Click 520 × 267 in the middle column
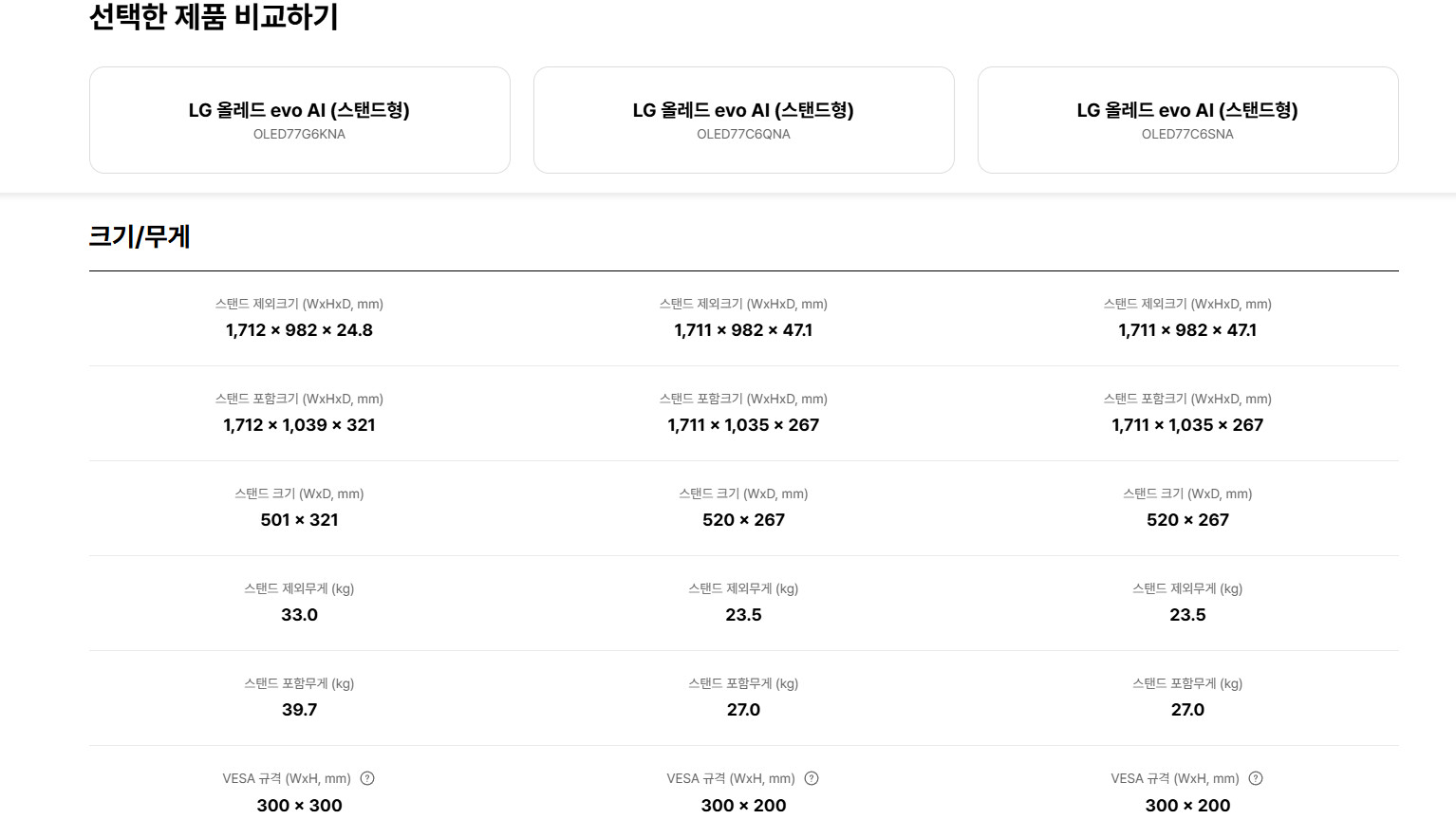 (743, 520)
